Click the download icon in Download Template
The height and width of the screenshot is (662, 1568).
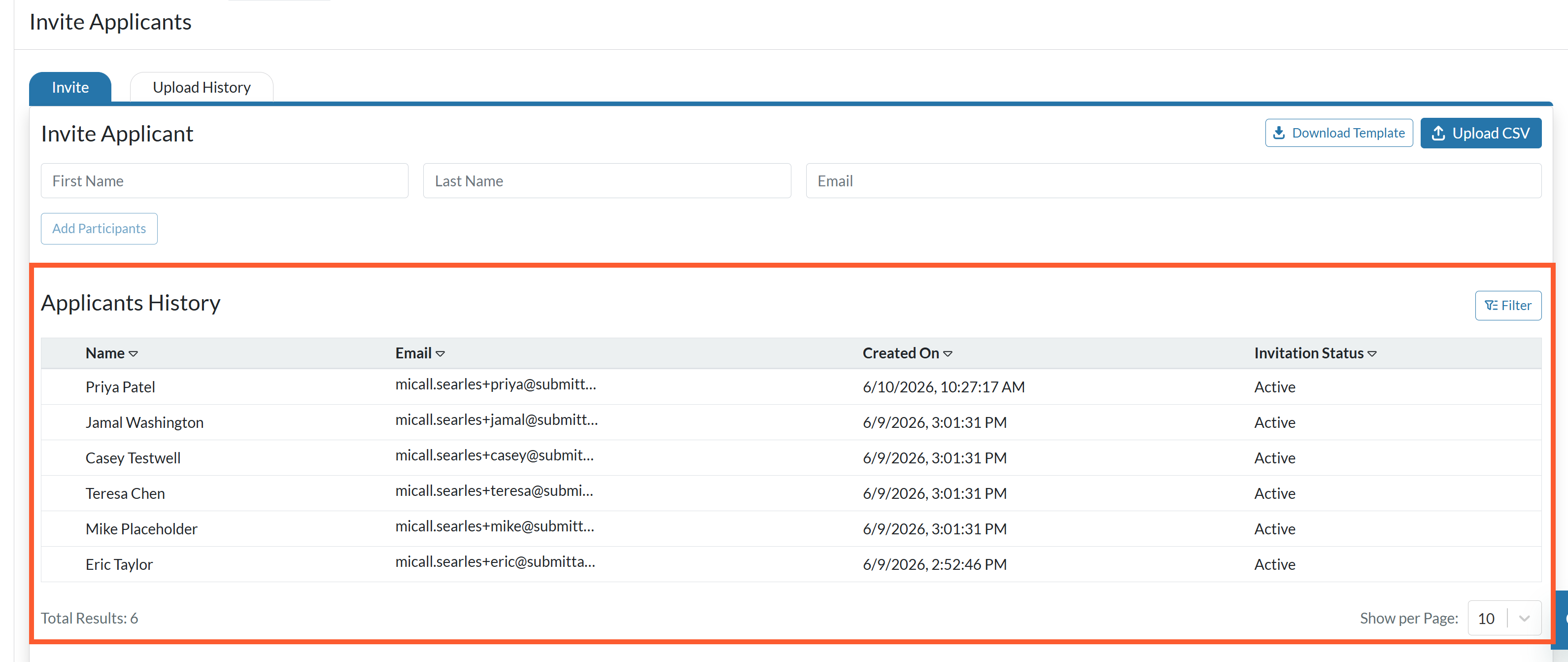[1279, 133]
